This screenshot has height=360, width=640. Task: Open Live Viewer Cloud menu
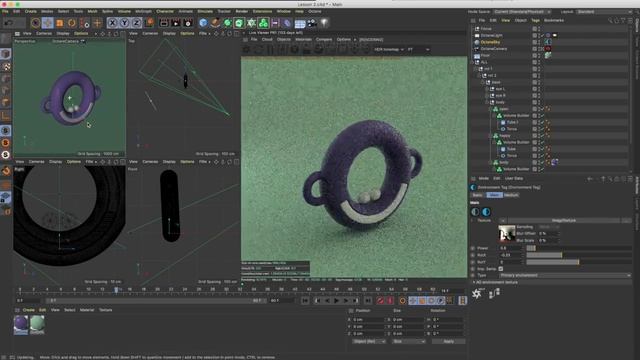[267, 40]
